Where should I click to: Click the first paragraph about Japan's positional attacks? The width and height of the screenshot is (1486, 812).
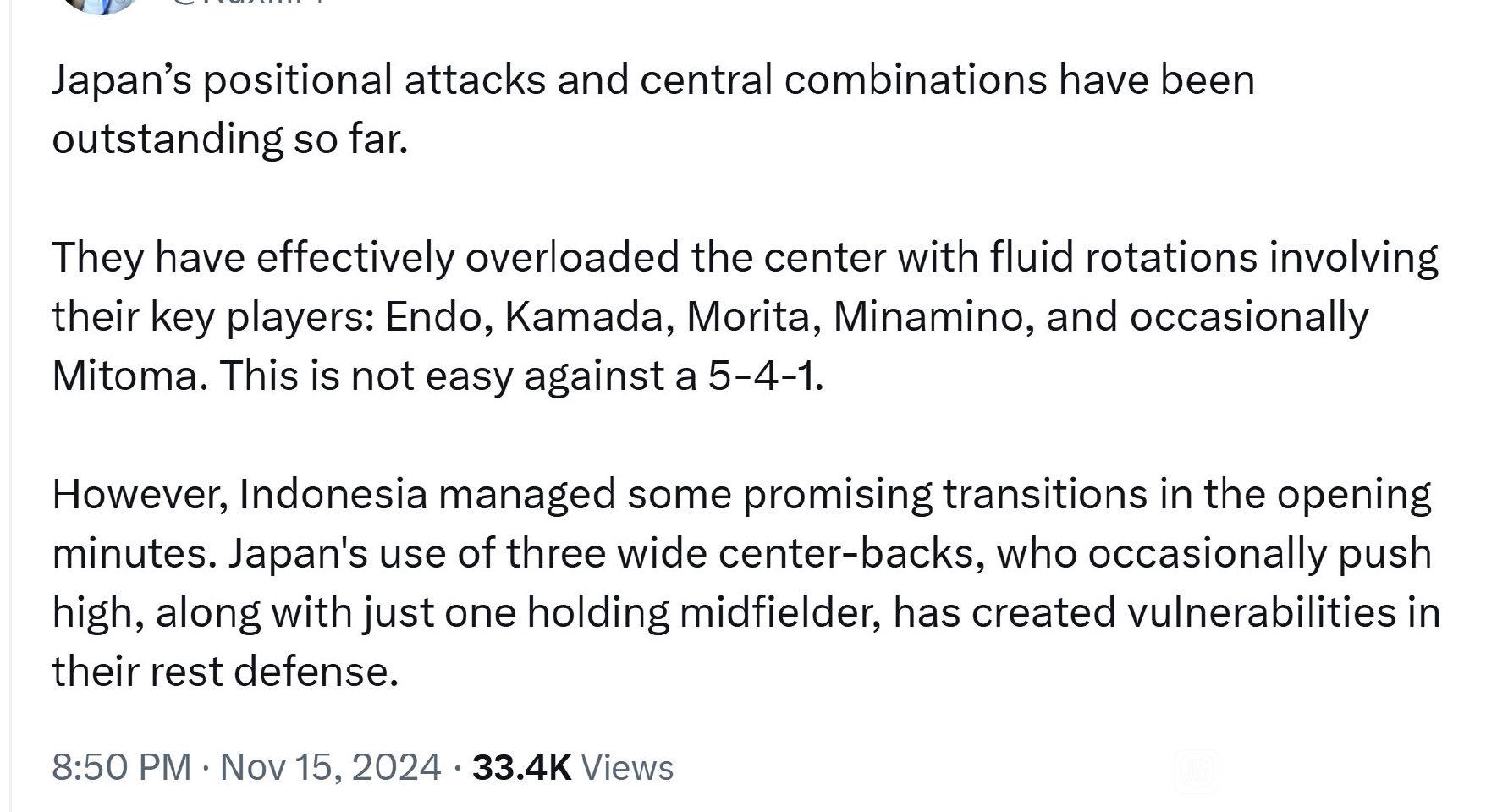[x=653, y=109]
